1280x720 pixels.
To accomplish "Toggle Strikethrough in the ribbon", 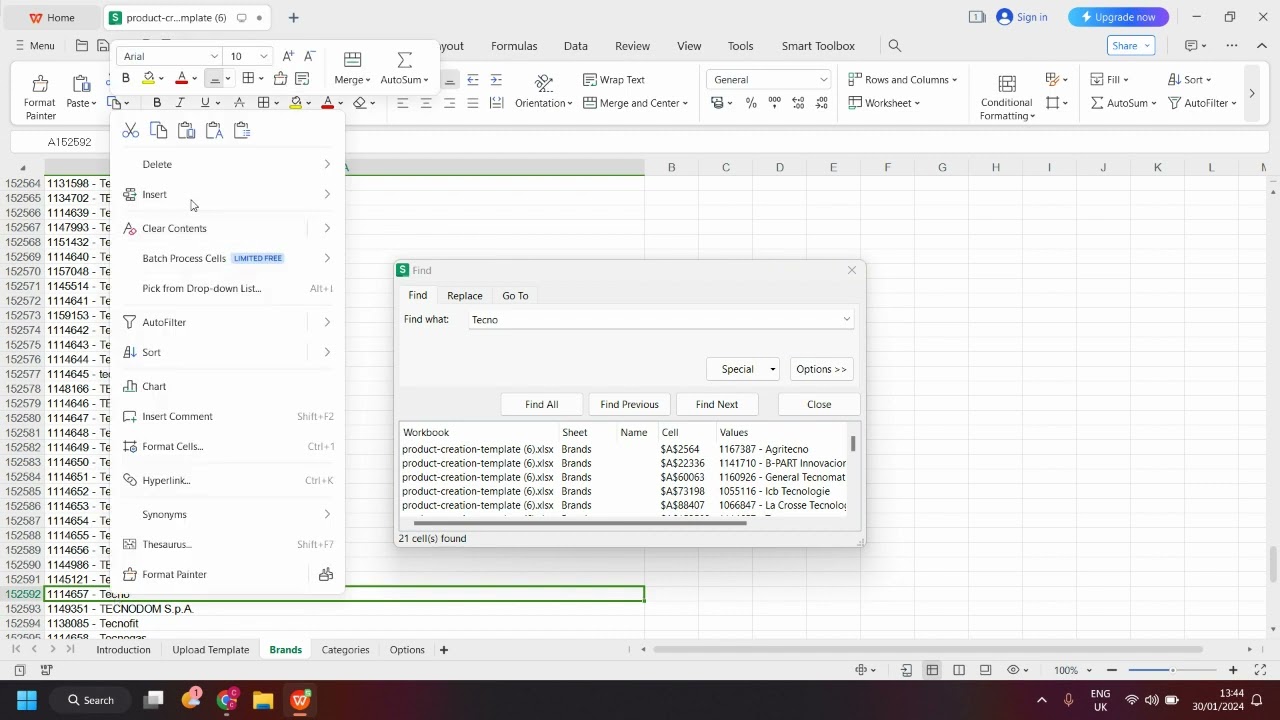I will 239,103.
